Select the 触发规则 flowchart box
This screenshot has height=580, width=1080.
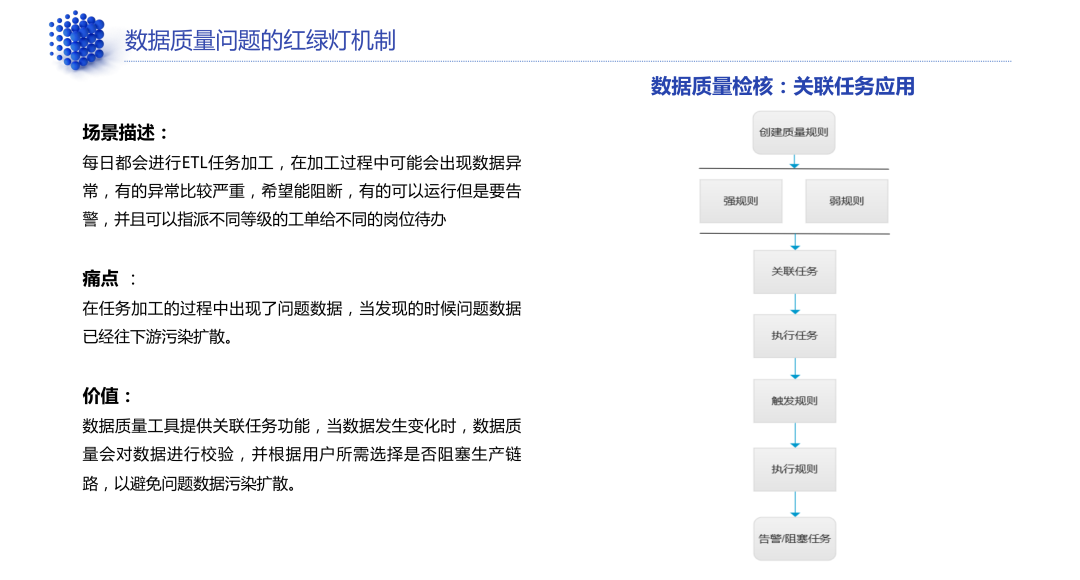coord(794,401)
